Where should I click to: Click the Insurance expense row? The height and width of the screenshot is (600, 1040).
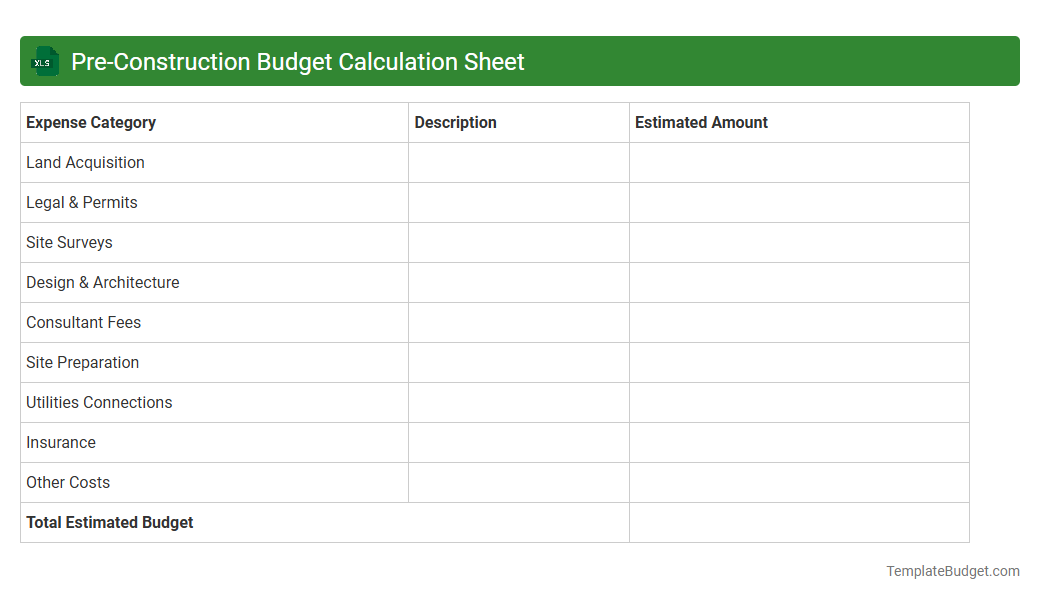pyautogui.click(x=61, y=442)
